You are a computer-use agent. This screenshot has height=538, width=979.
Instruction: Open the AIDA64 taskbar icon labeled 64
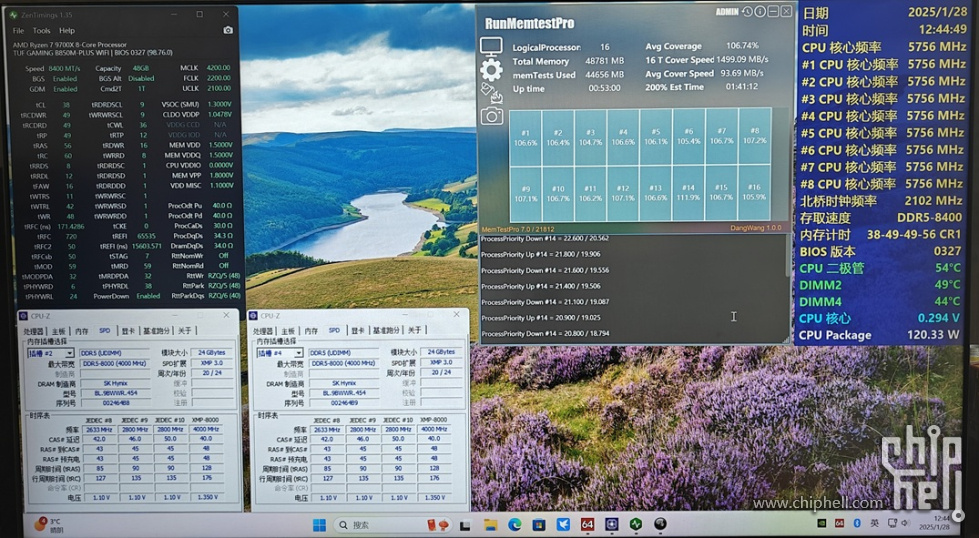tap(587, 524)
